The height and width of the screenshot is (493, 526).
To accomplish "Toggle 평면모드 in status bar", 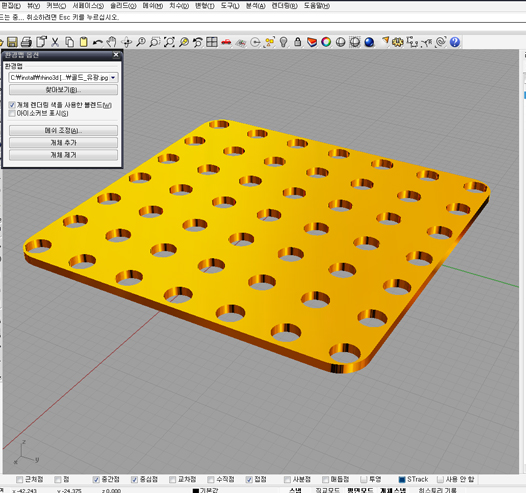I will (360, 490).
